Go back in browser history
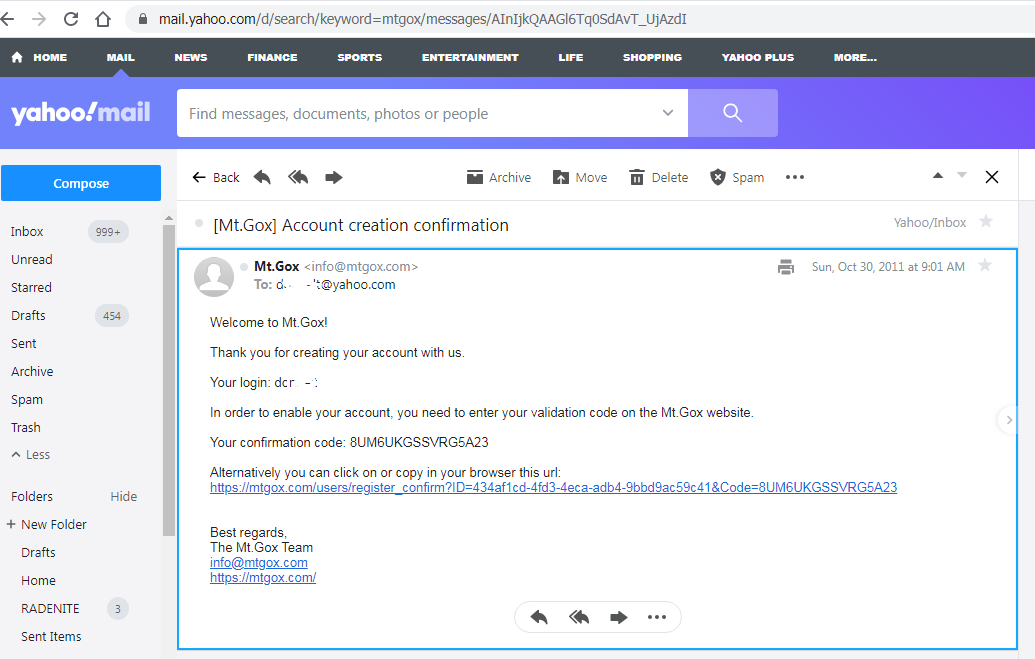Viewport: 1035px width, 659px height. (7, 19)
